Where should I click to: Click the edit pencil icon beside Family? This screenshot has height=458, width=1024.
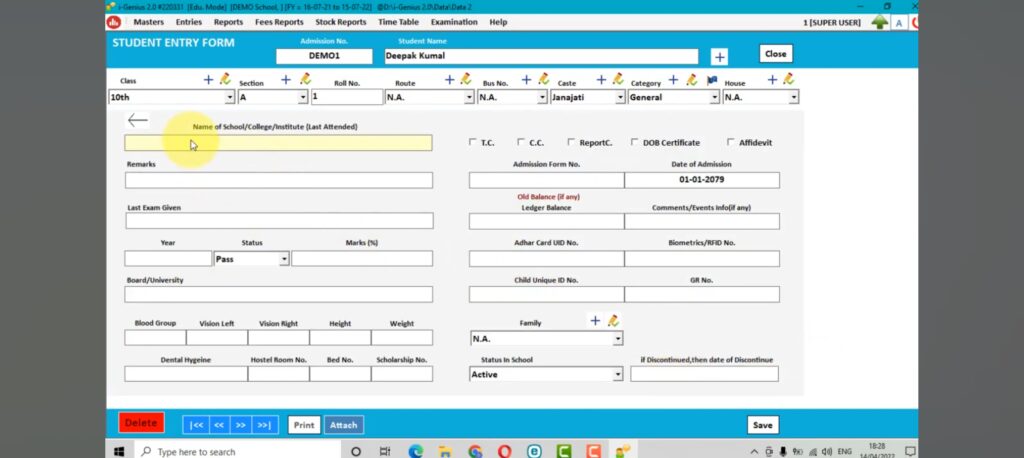coord(613,321)
